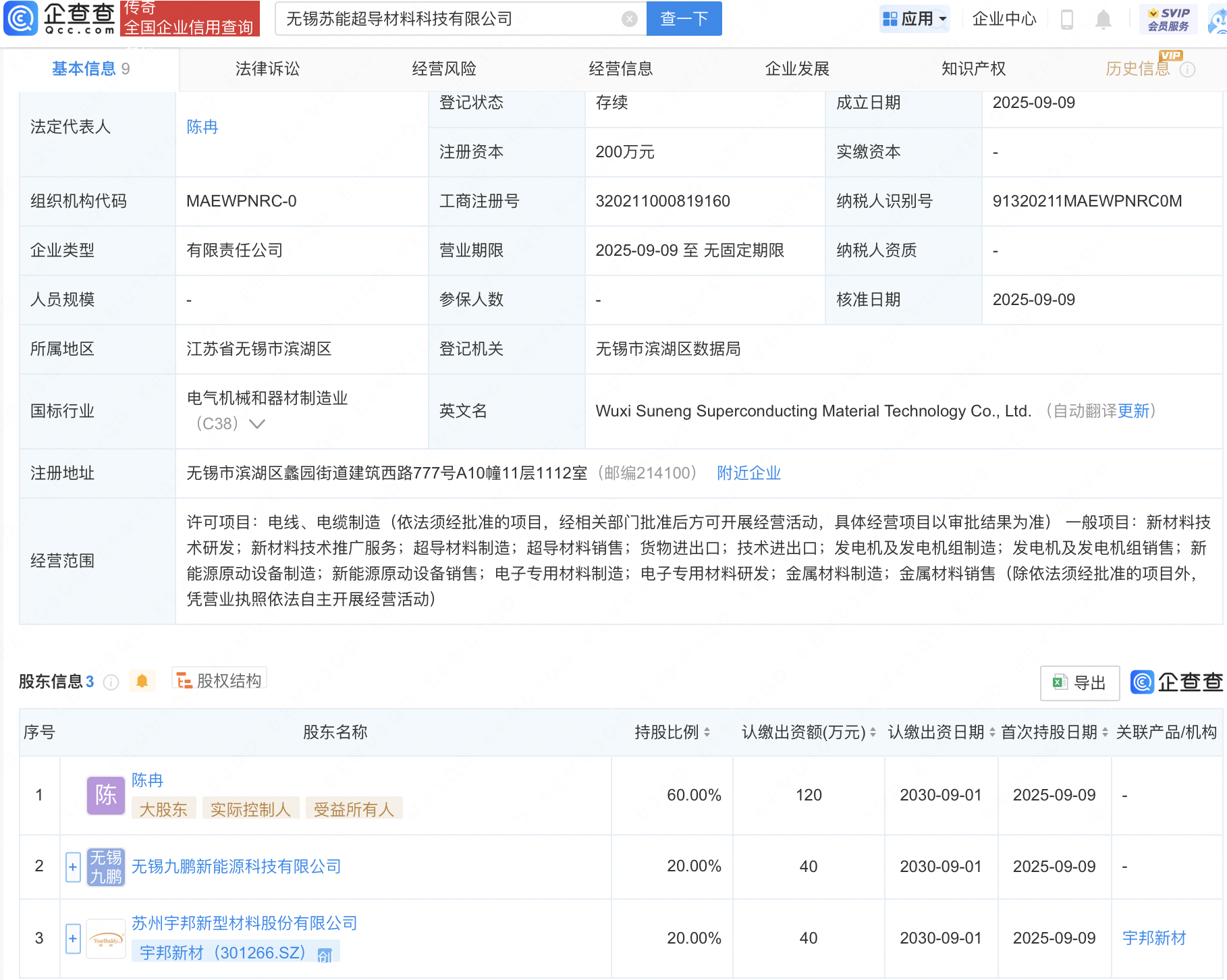The image size is (1227, 980).
Task: Click the 查一下 search button
Action: point(684,19)
